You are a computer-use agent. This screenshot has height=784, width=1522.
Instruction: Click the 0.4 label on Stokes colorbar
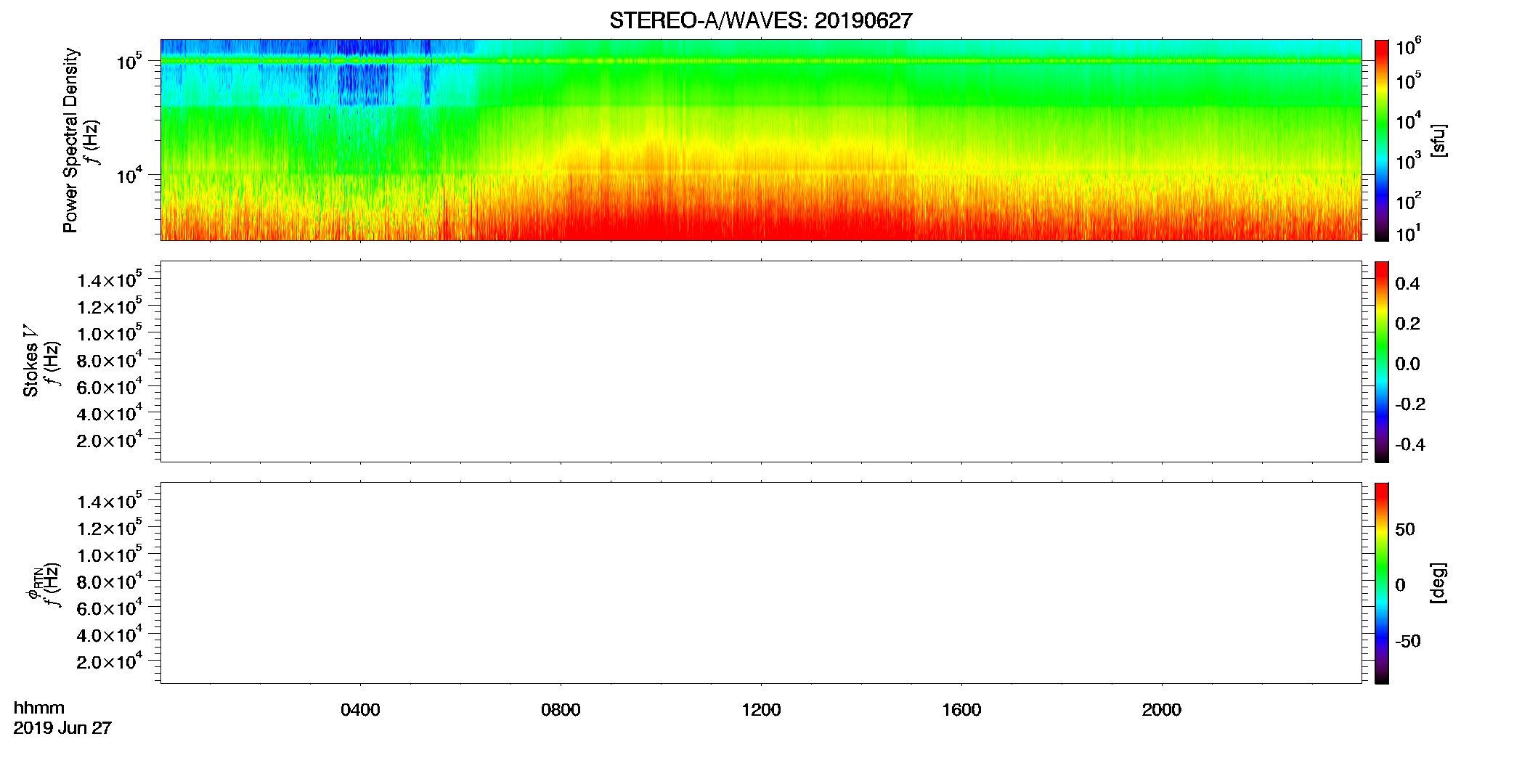coord(1407,284)
